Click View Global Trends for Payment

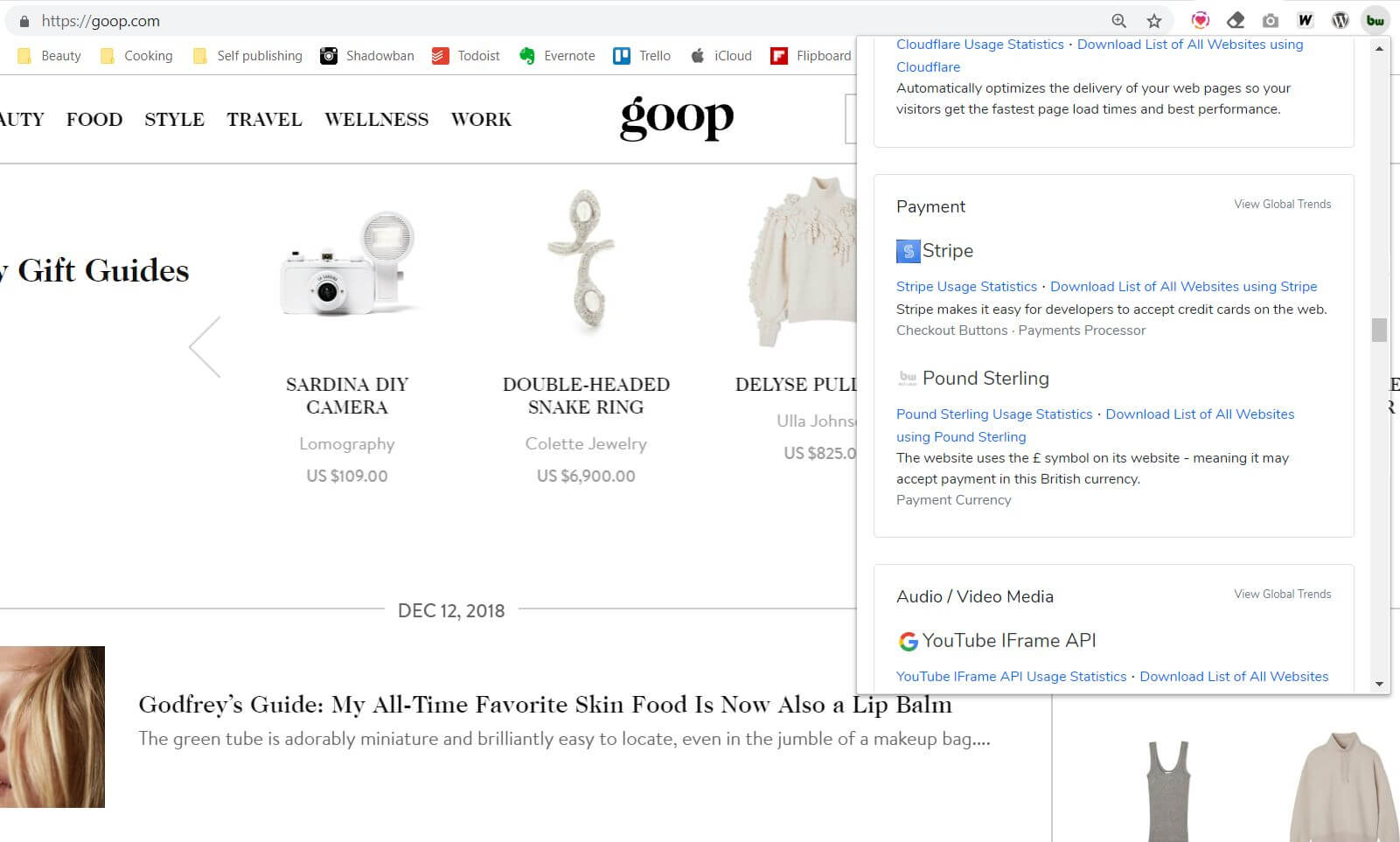pyautogui.click(x=1282, y=205)
